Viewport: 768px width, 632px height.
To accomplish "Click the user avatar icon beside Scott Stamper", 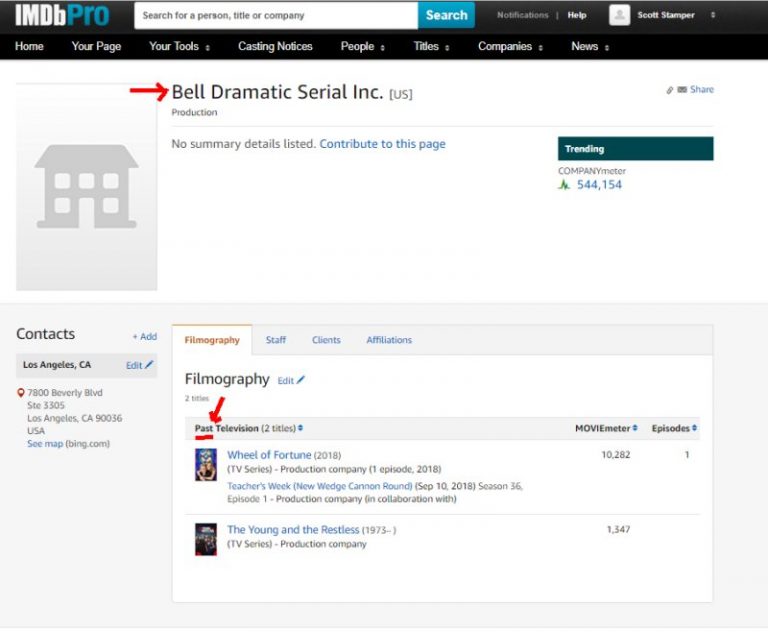I will 619,15.
